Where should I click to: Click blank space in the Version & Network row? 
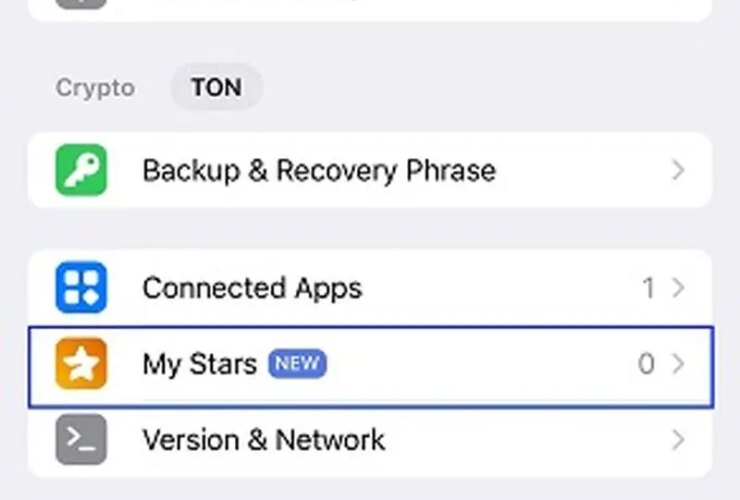point(520,439)
